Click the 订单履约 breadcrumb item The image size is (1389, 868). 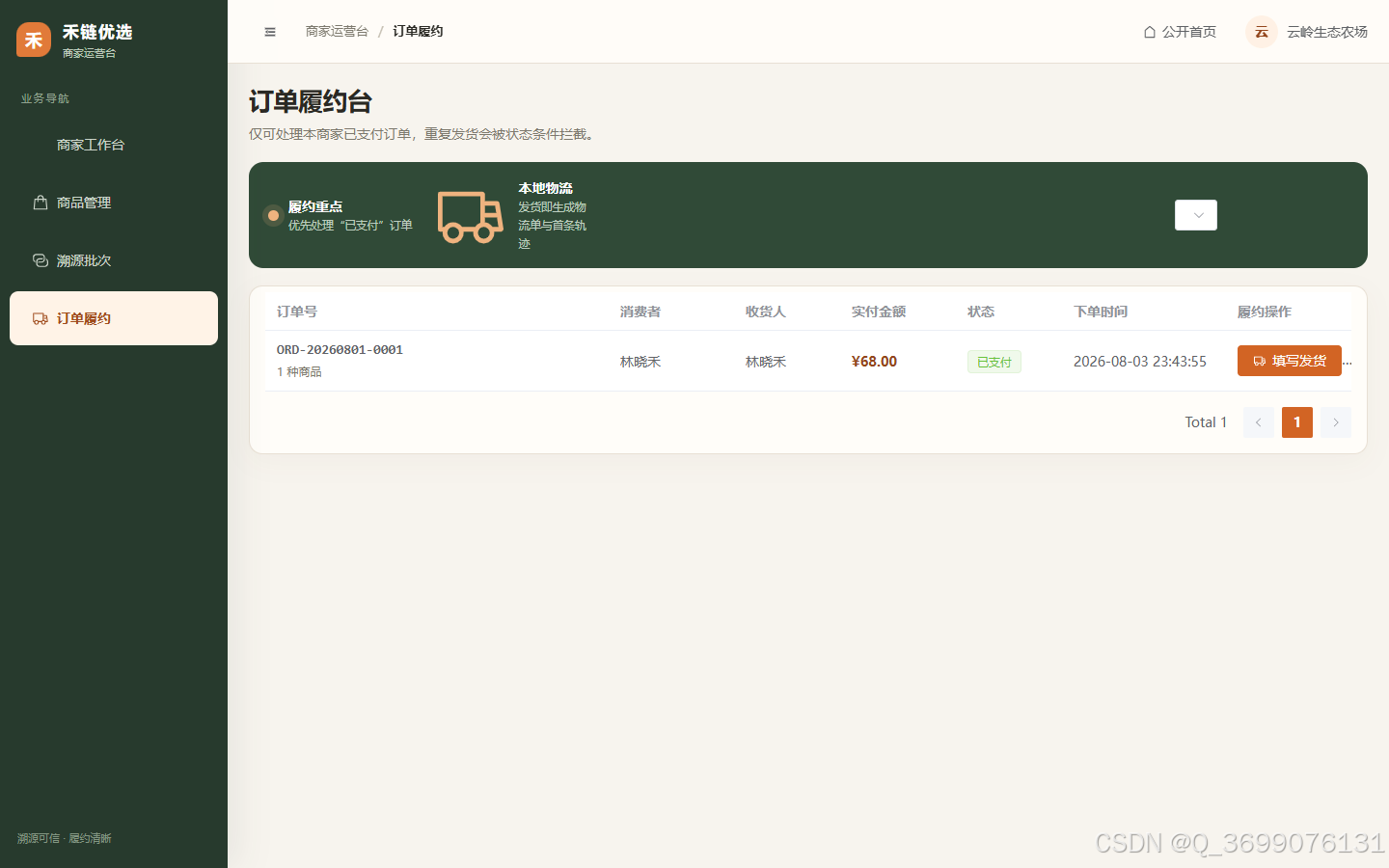tap(418, 32)
